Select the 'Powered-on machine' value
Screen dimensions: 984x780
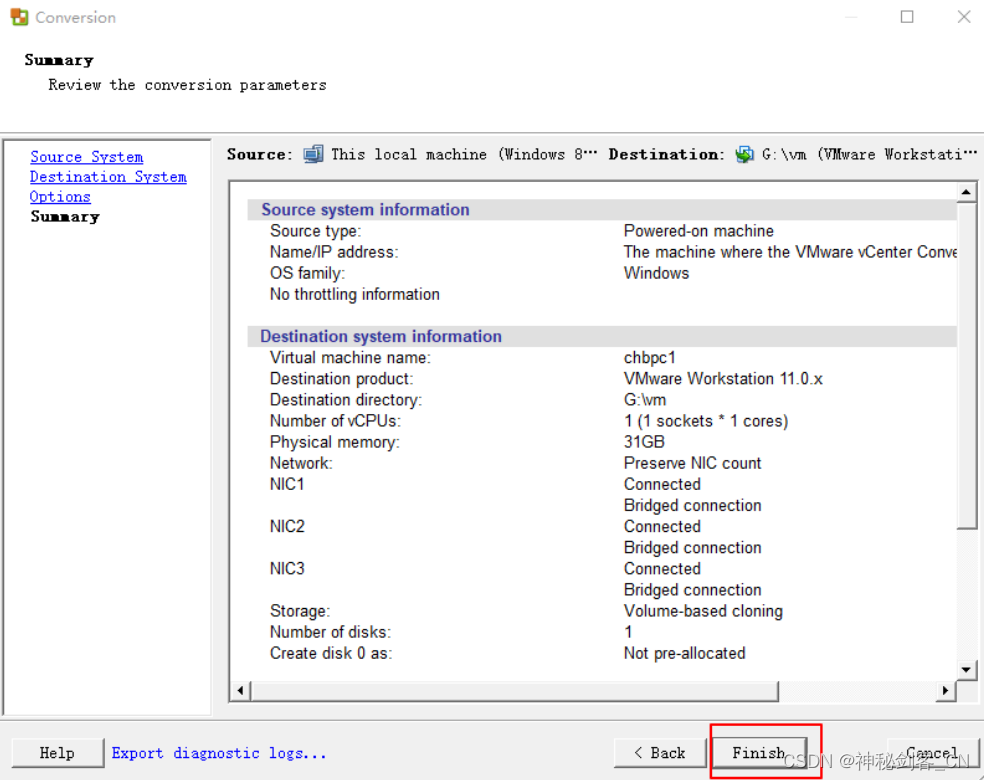[x=698, y=231]
